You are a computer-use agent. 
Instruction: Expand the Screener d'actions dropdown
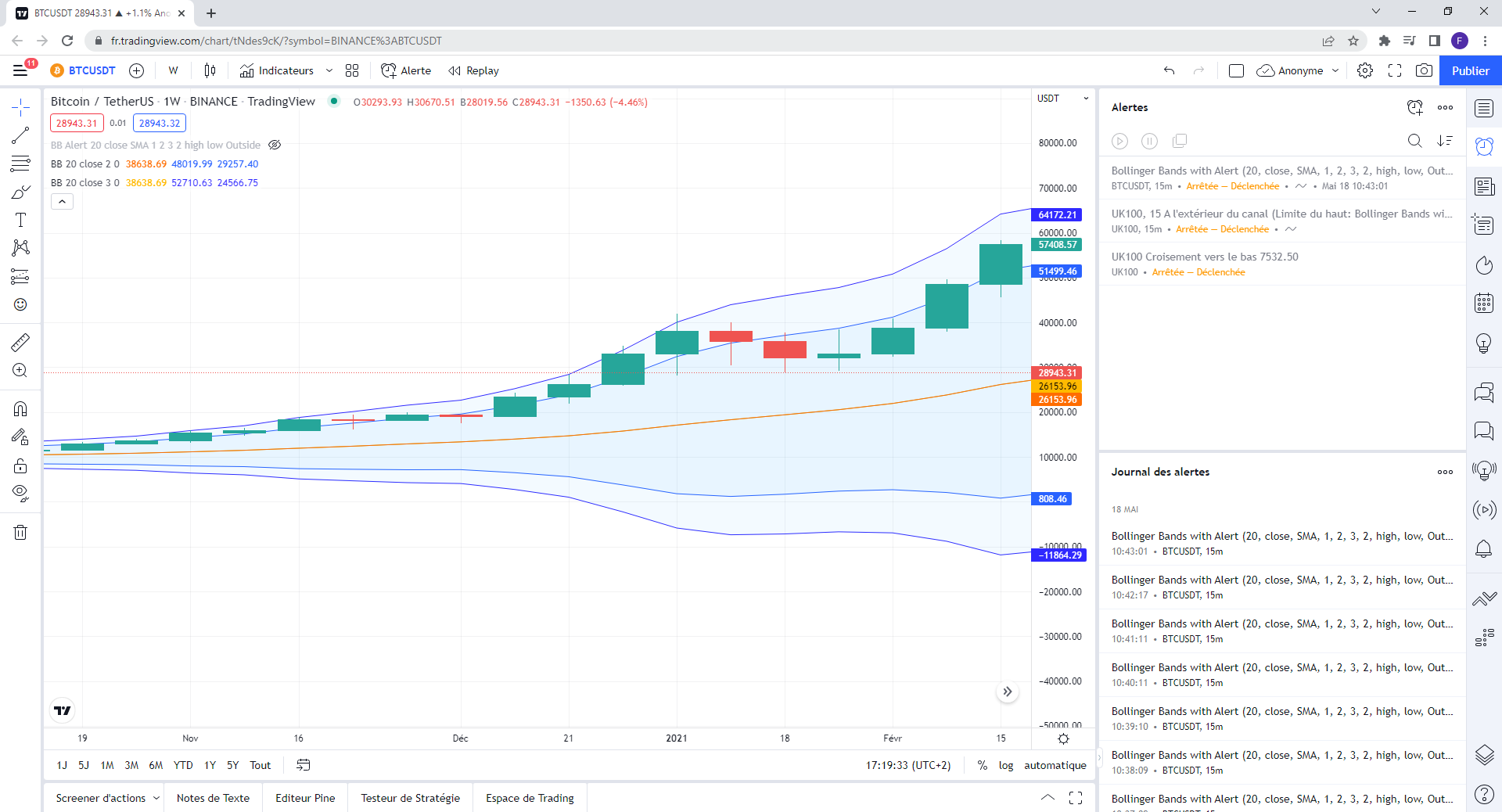pos(156,798)
